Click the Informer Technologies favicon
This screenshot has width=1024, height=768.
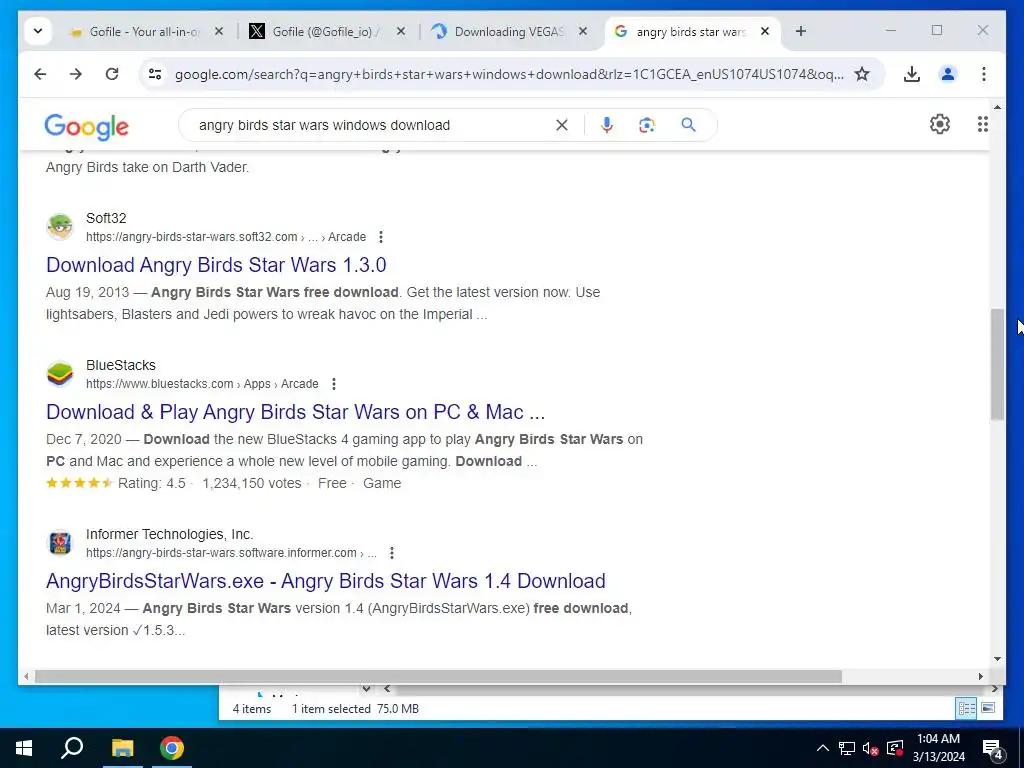[x=60, y=543]
